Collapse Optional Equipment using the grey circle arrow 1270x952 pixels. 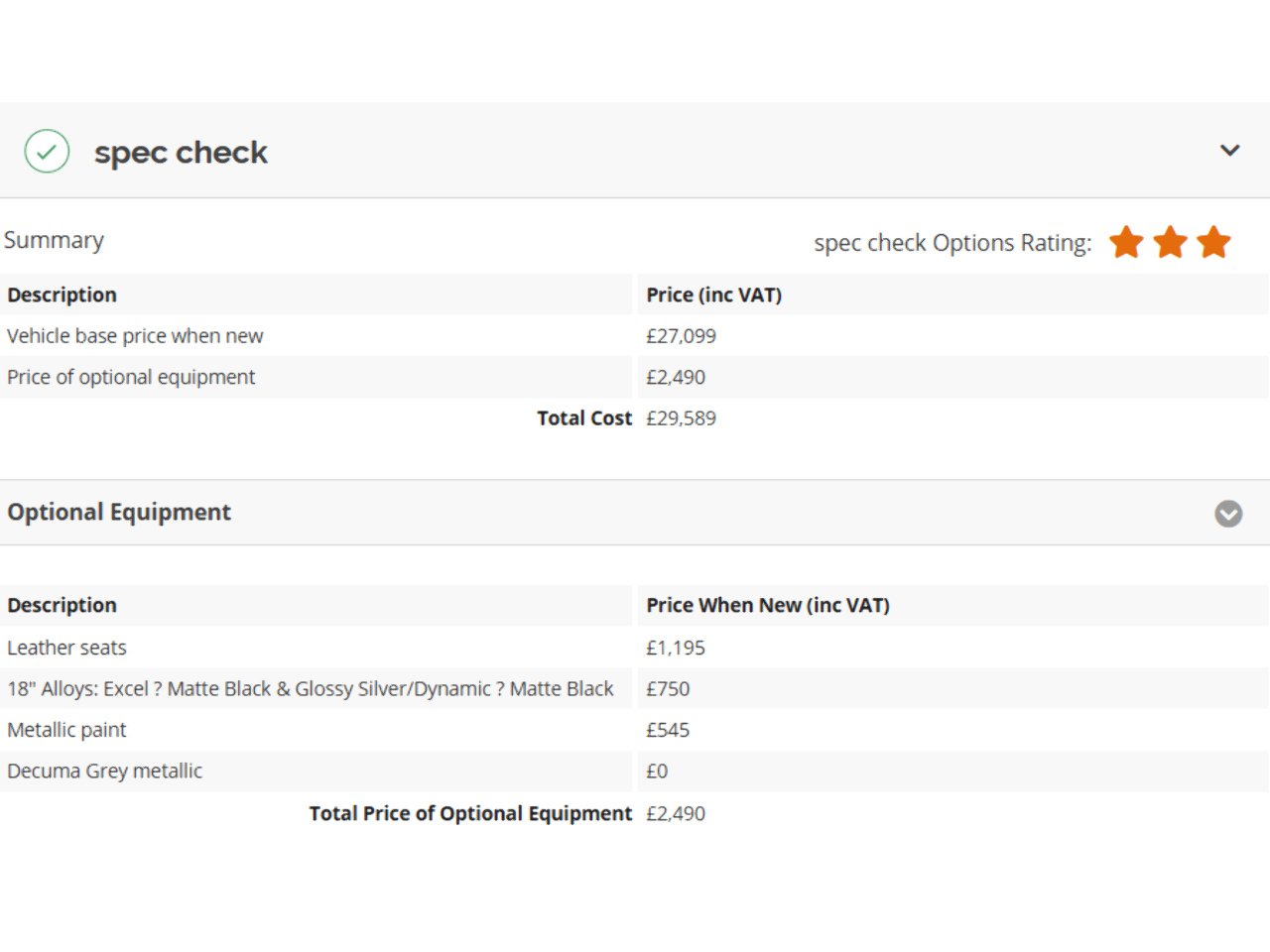[x=1228, y=513]
